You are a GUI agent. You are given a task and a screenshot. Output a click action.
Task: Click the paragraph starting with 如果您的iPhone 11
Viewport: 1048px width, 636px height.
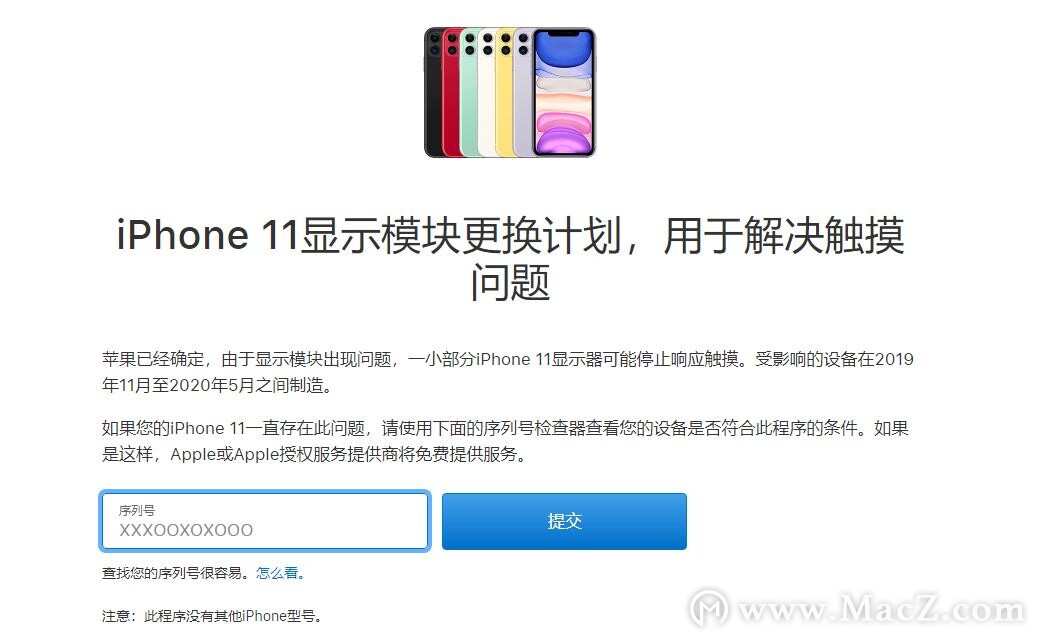(505, 441)
